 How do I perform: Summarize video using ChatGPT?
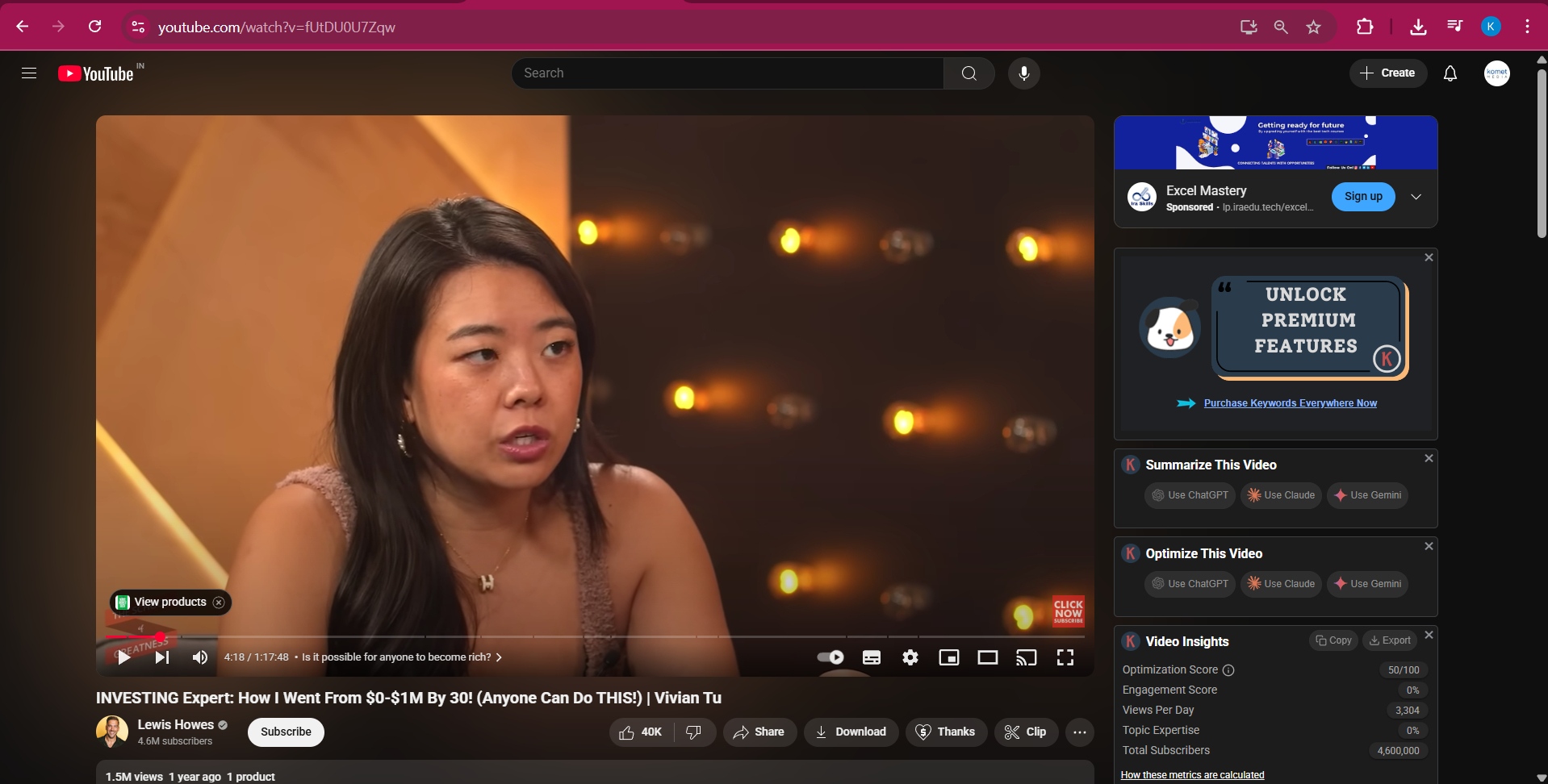(x=1190, y=495)
